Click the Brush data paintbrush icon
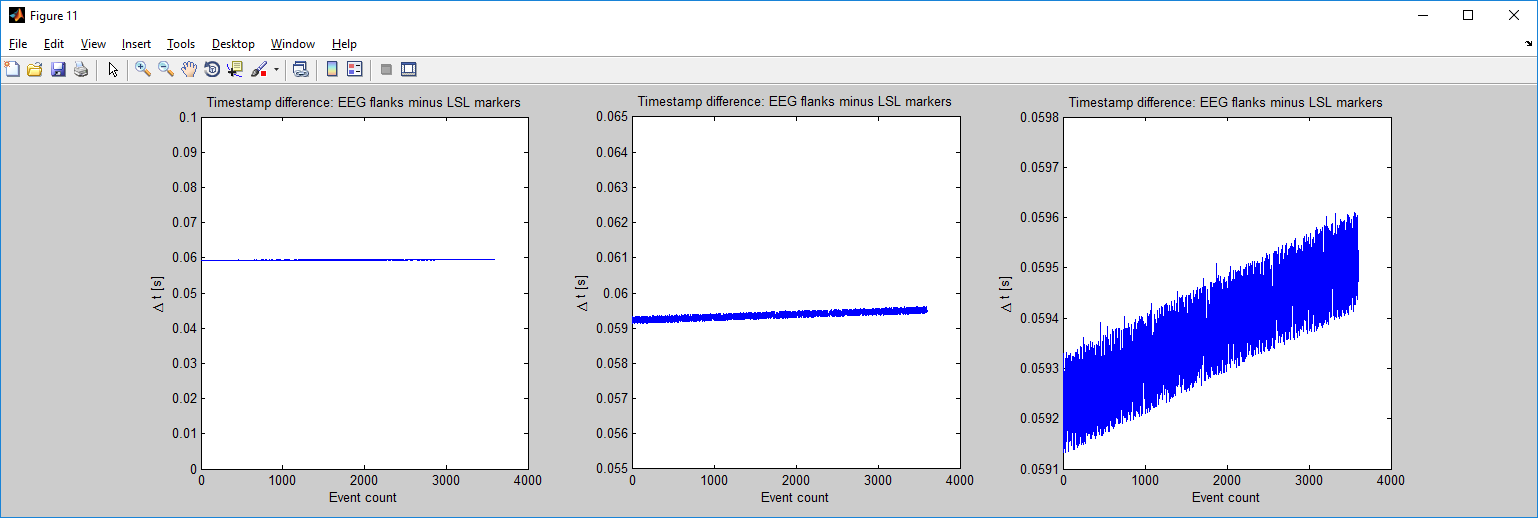 click(258, 69)
